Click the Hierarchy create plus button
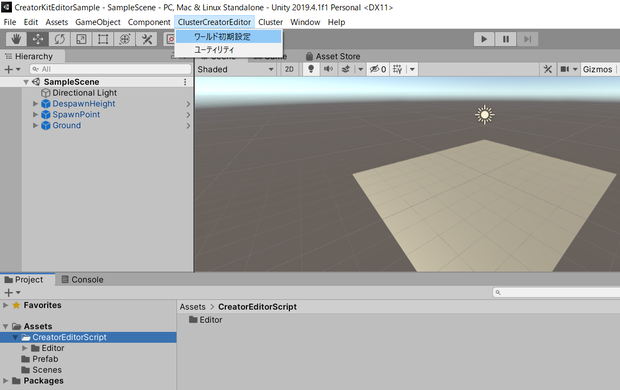 [12, 69]
